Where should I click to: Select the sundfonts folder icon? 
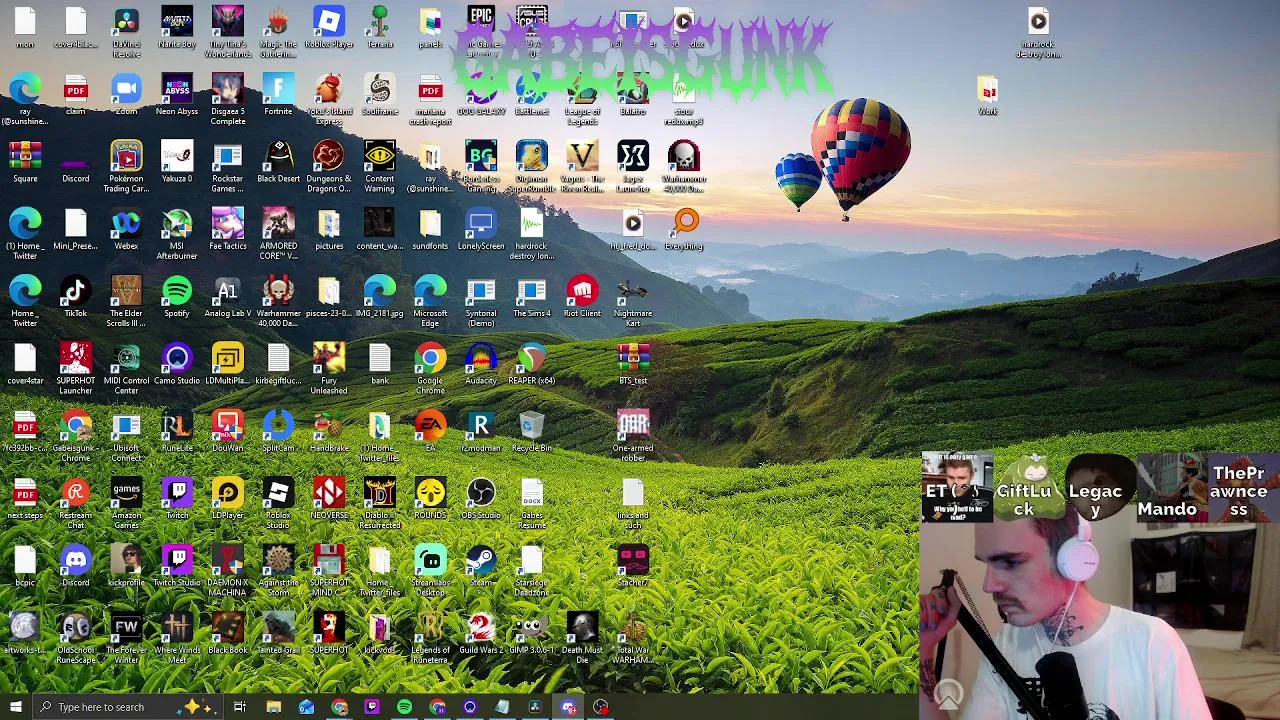430,229
